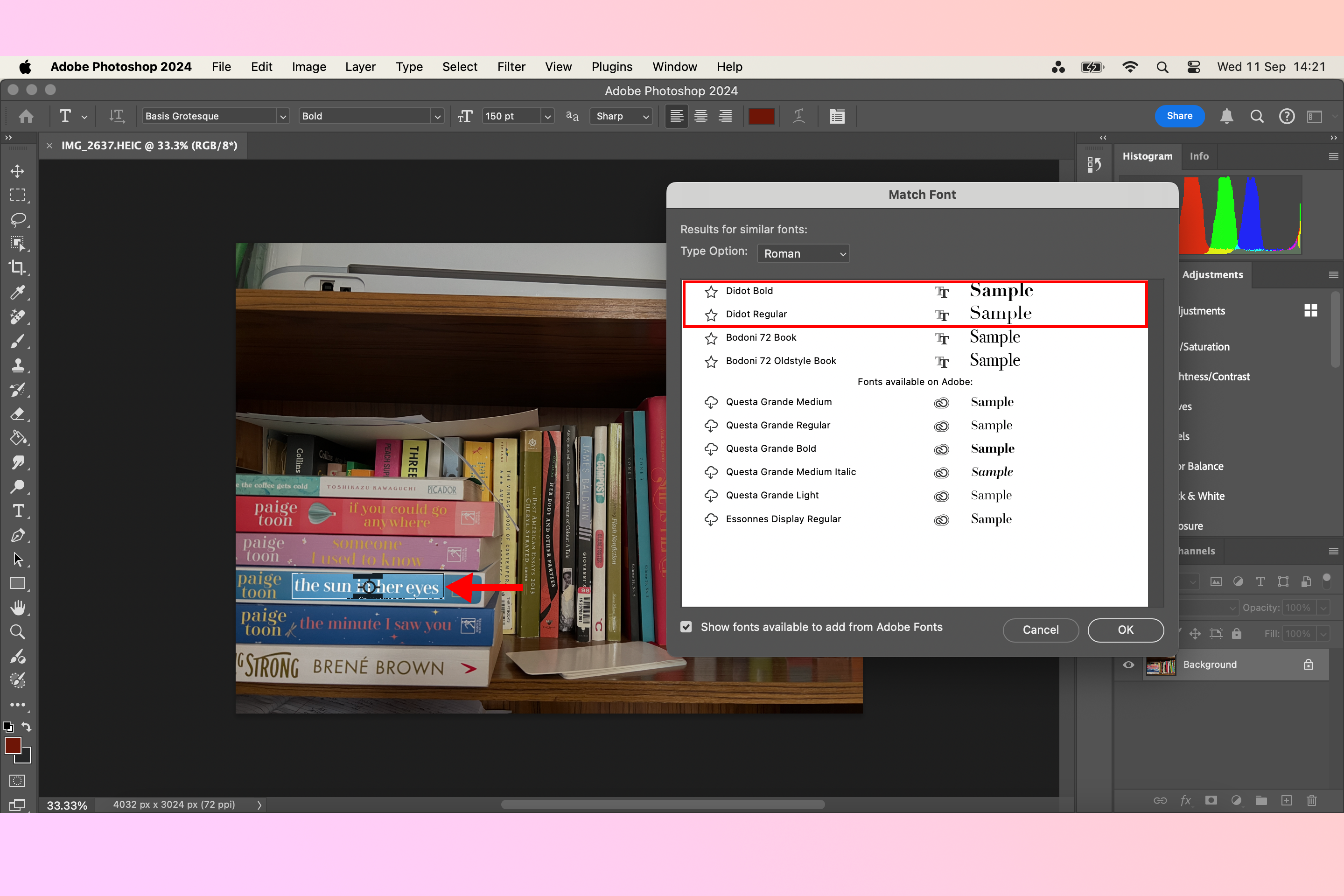Select the Questa Grande Bold font
1344x896 pixels.
point(914,448)
